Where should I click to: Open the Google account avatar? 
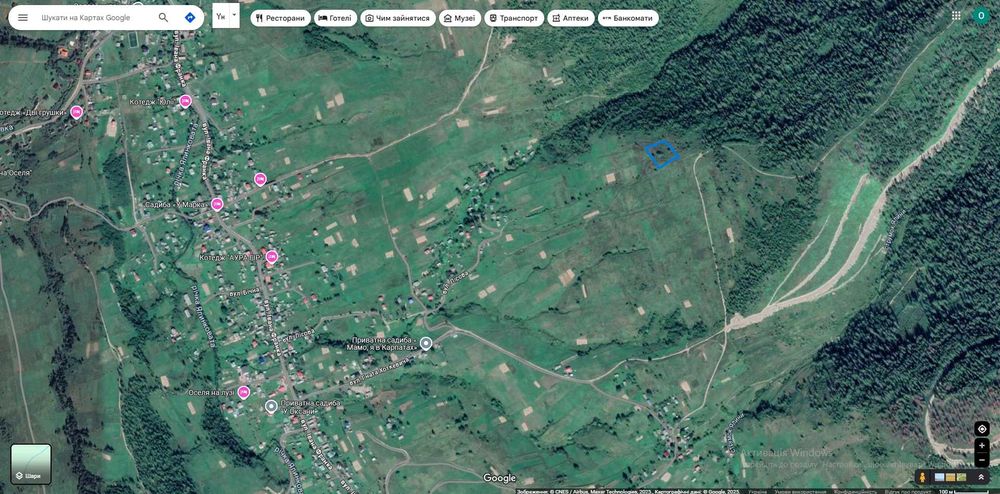981,16
